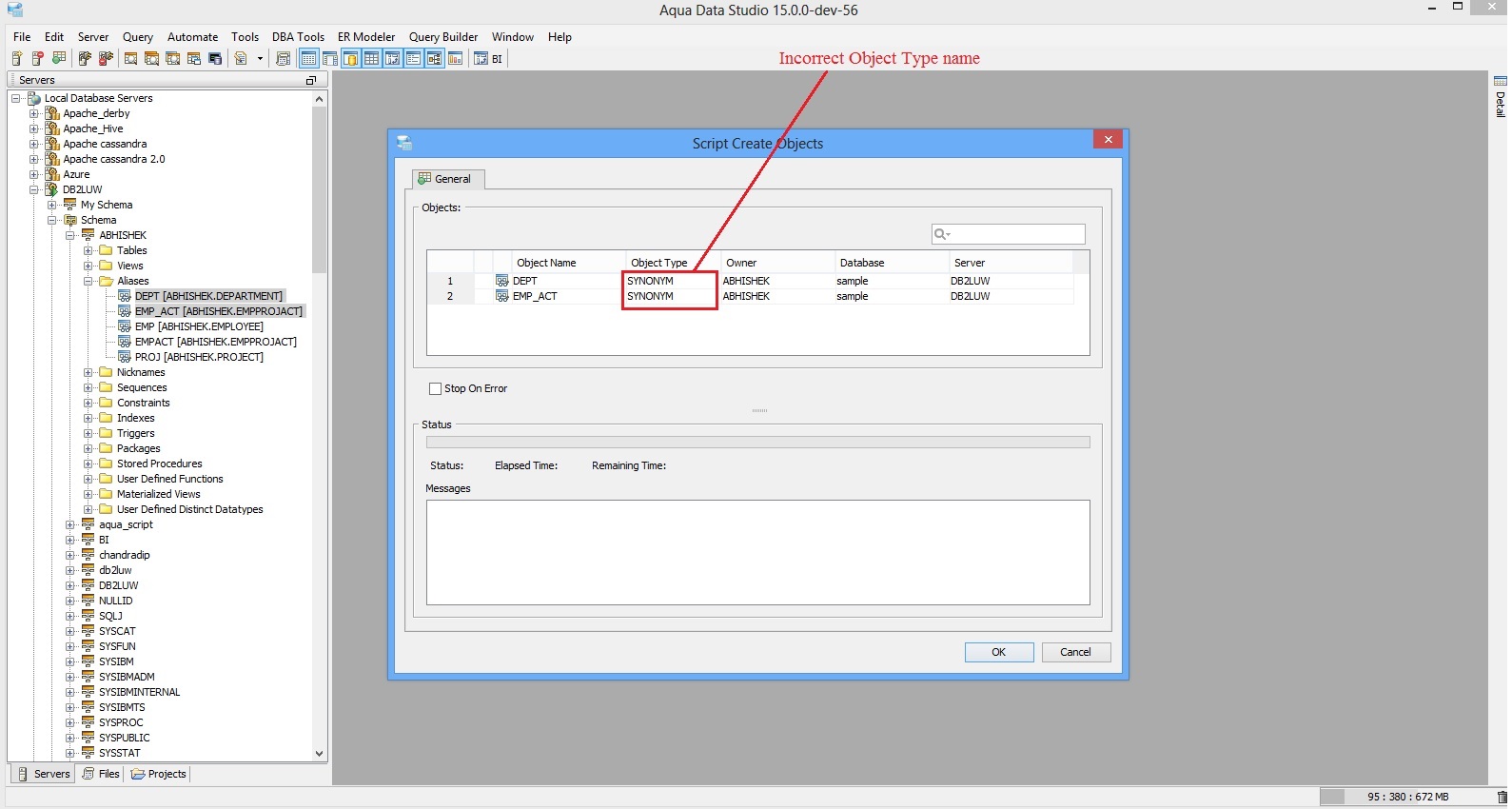
Task: Click the Servers tree vertical scrollbar thumb
Action: pos(319,190)
